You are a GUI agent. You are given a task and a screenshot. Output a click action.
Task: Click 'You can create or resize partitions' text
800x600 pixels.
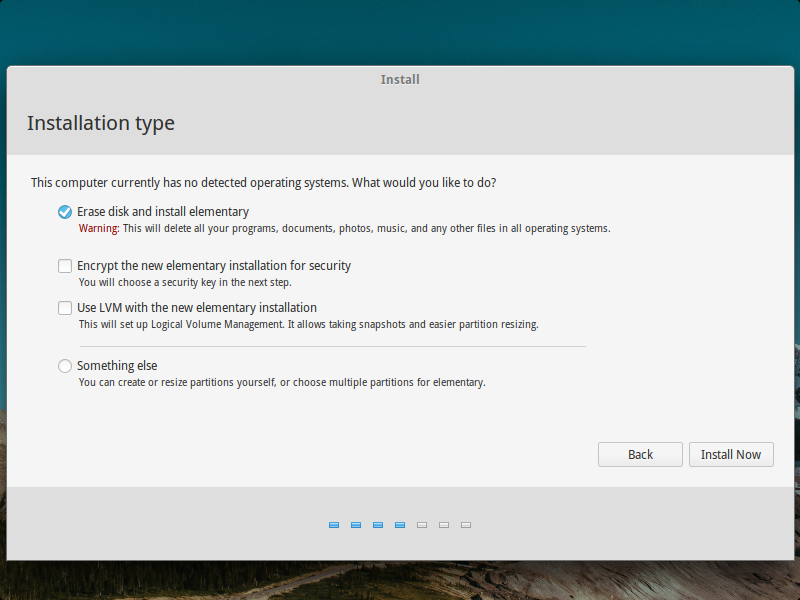(282, 382)
